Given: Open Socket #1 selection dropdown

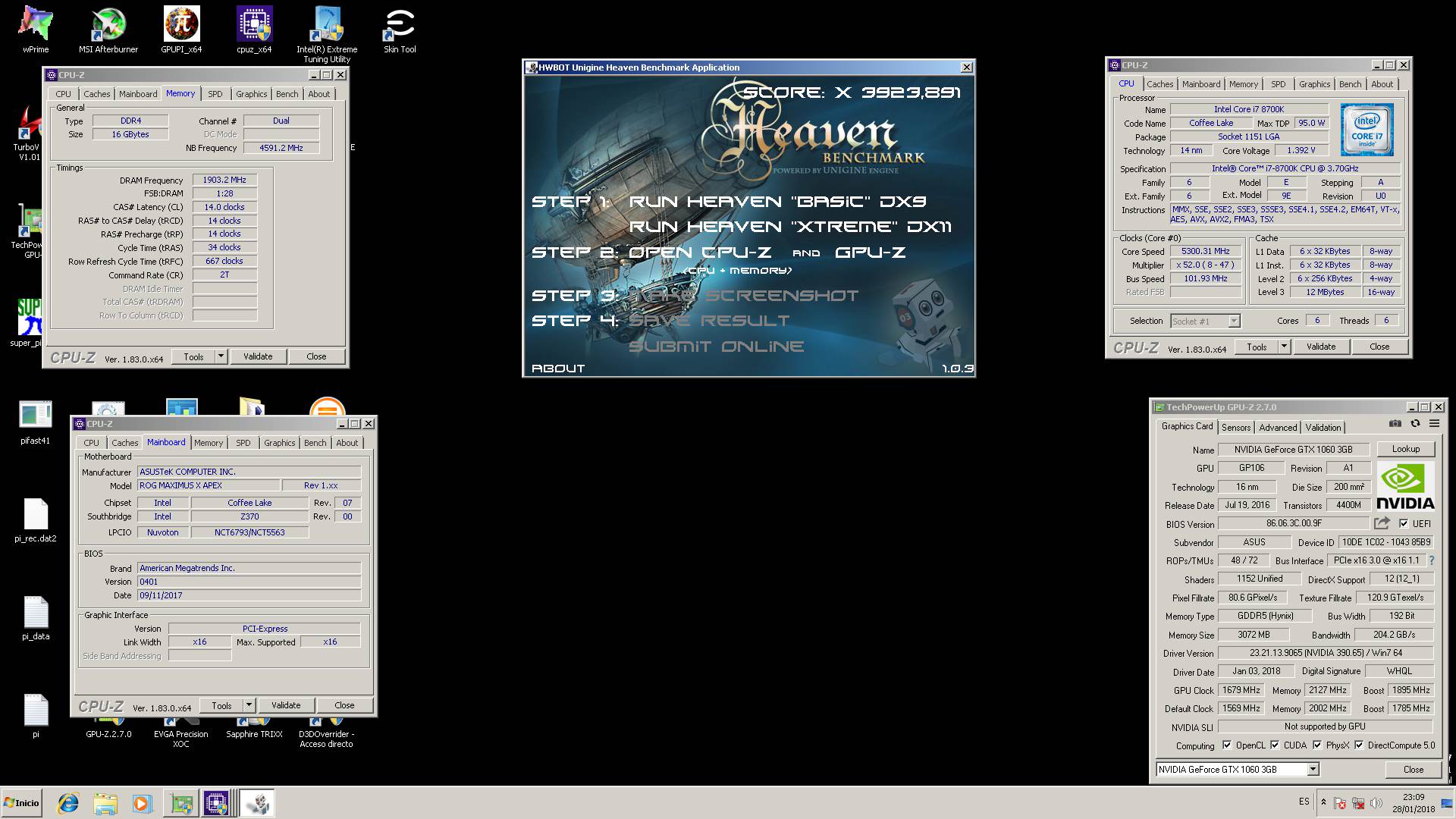Looking at the screenshot, I should [1234, 321].
